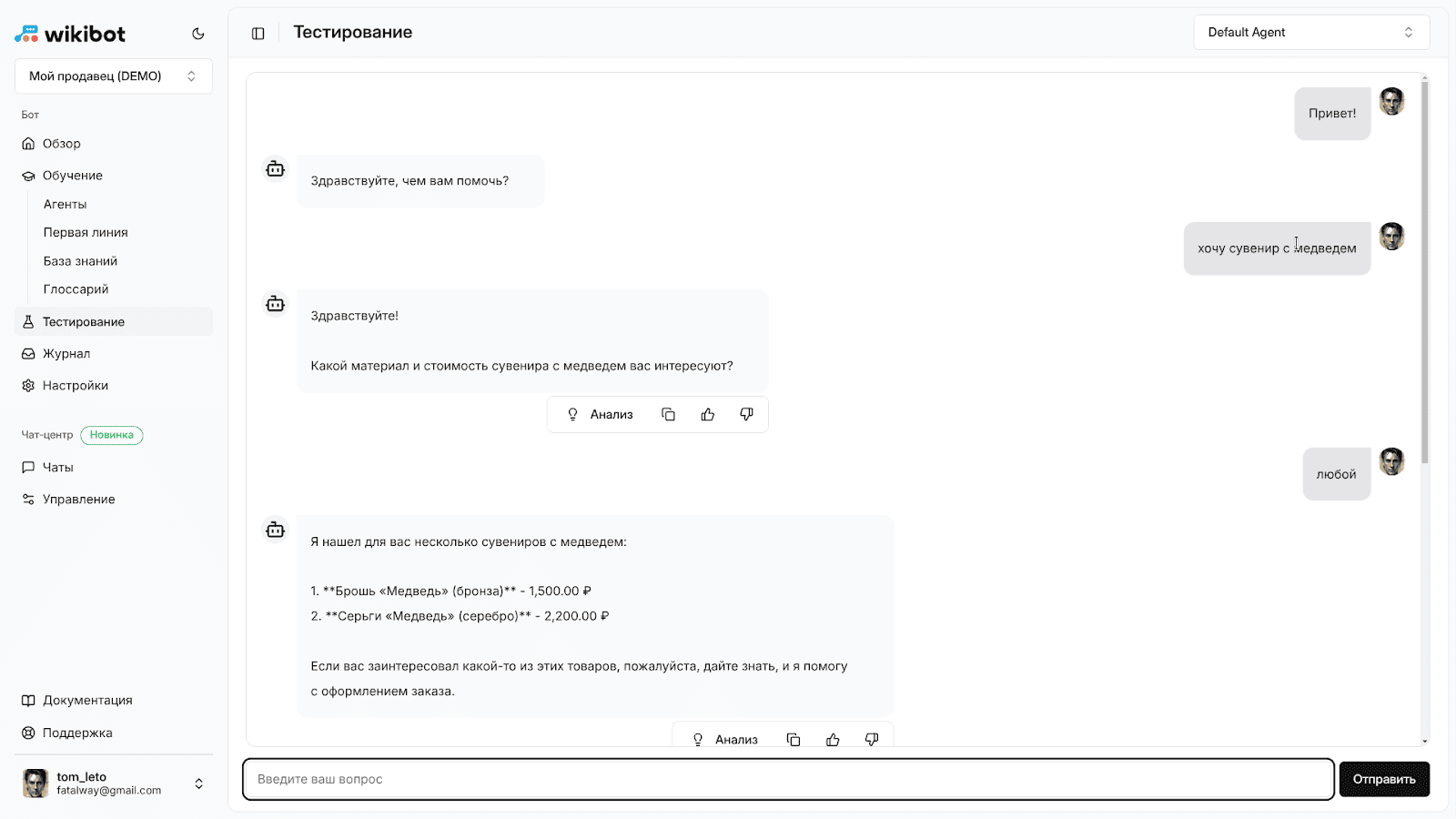Dislike the first bot reply with thumbs down

click(x=746, y=415)
